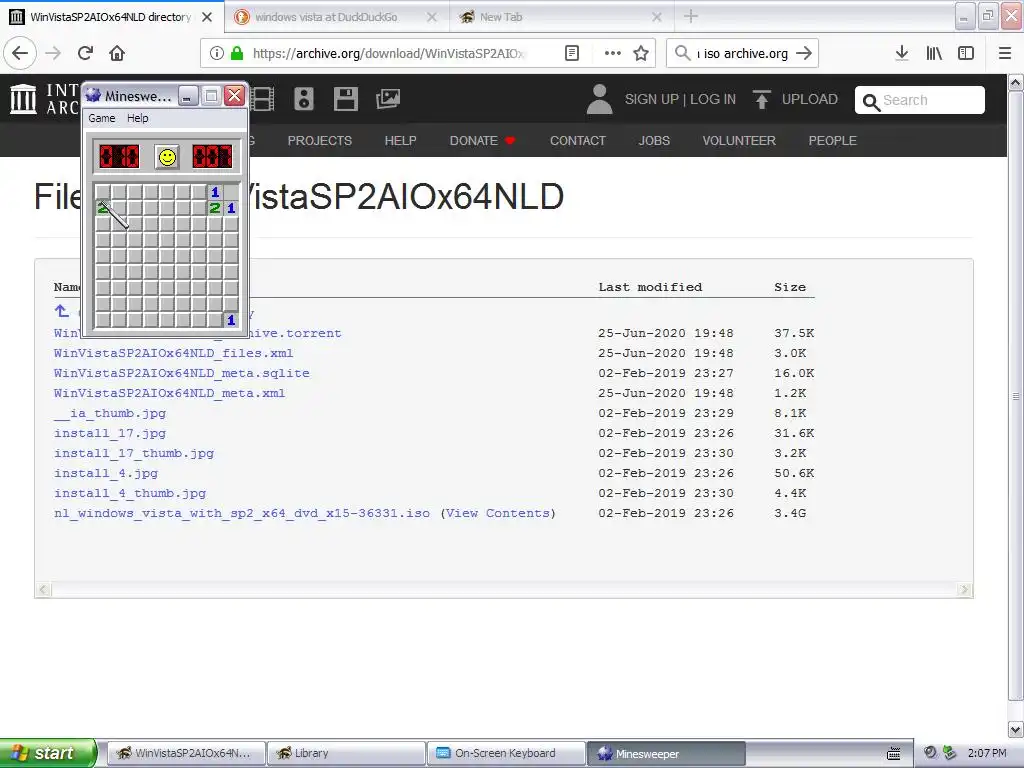Open the VOLUNTEER page

[739, 140]
